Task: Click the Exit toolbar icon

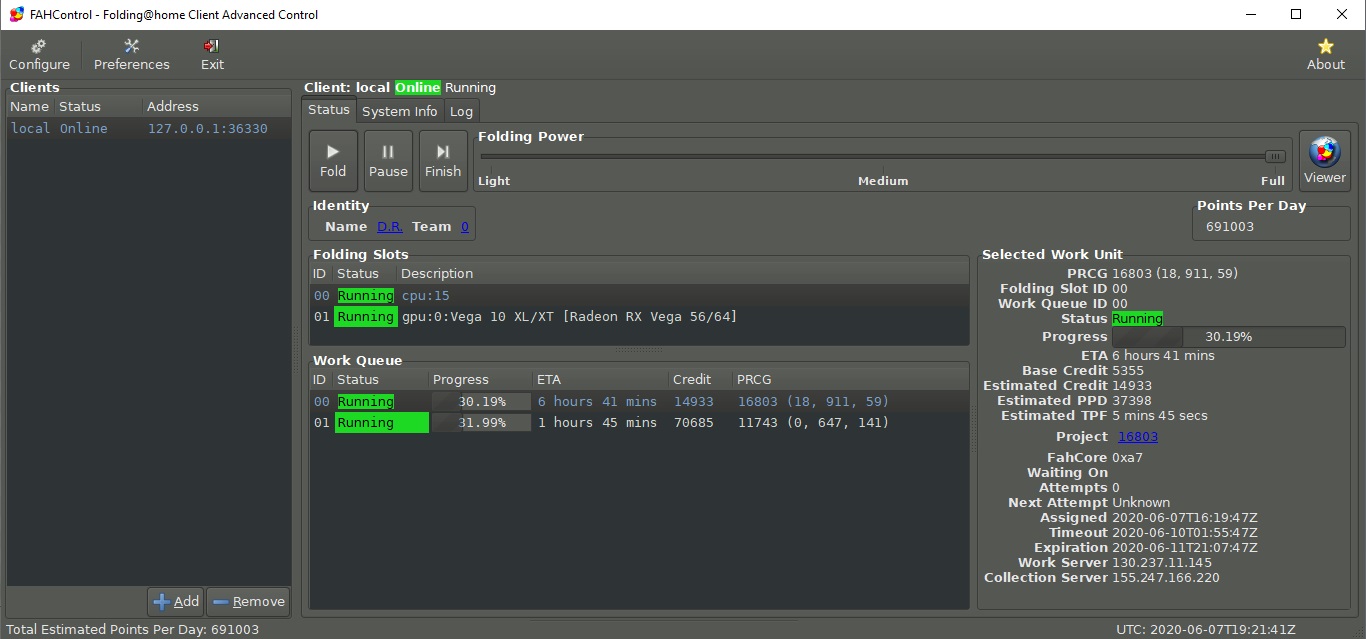Action: [x=212, y=55]
